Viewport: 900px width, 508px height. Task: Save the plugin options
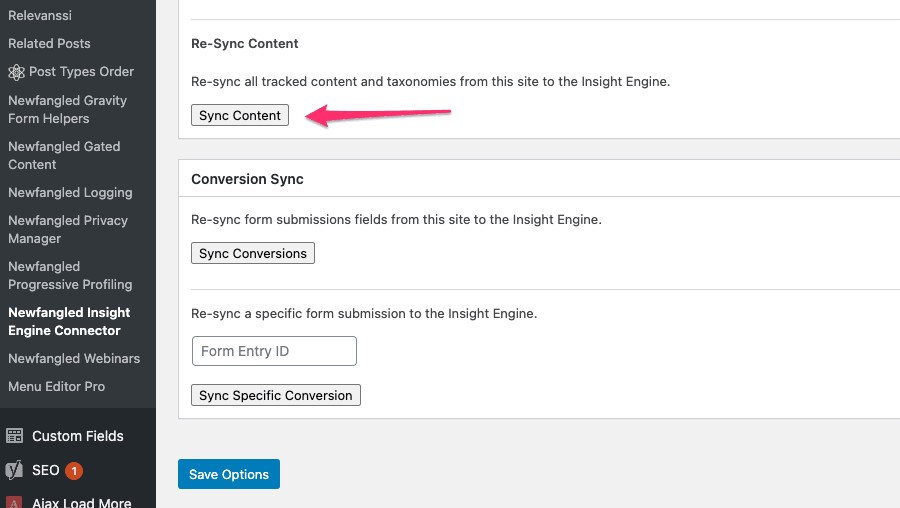(x=229, y=474)
